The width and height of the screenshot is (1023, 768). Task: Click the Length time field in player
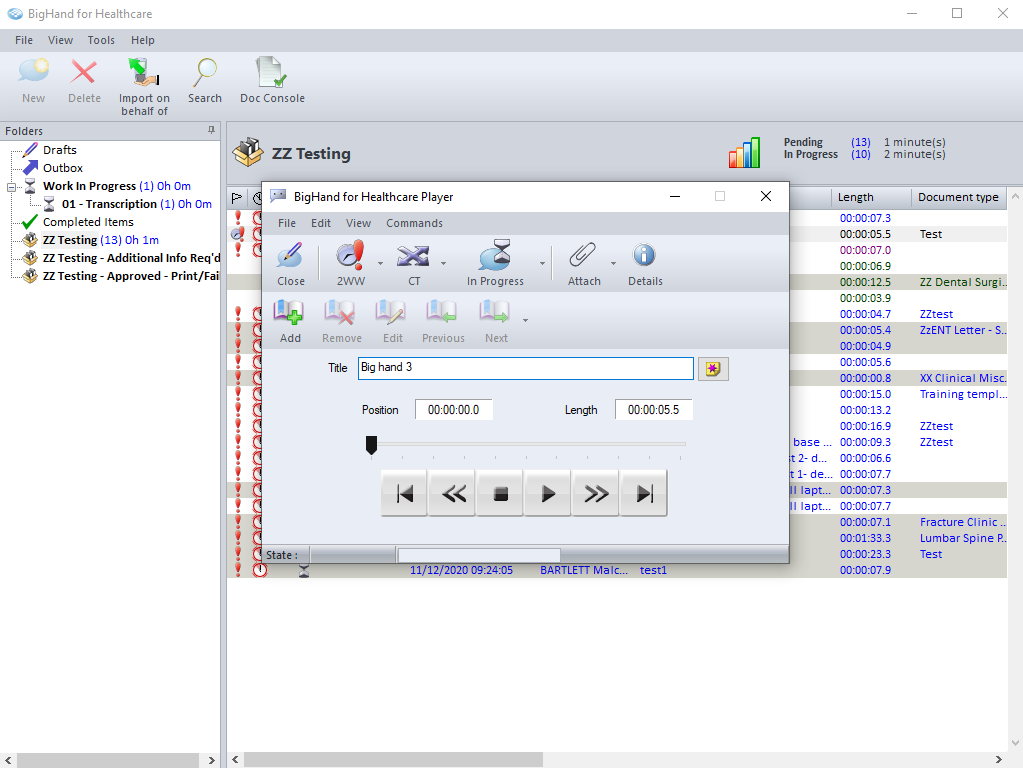[x=653, y=410]
